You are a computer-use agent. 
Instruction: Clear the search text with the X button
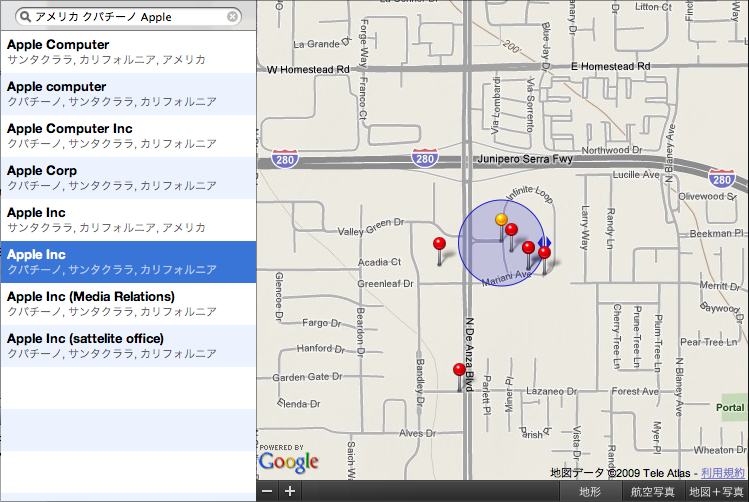coord(232,17)
